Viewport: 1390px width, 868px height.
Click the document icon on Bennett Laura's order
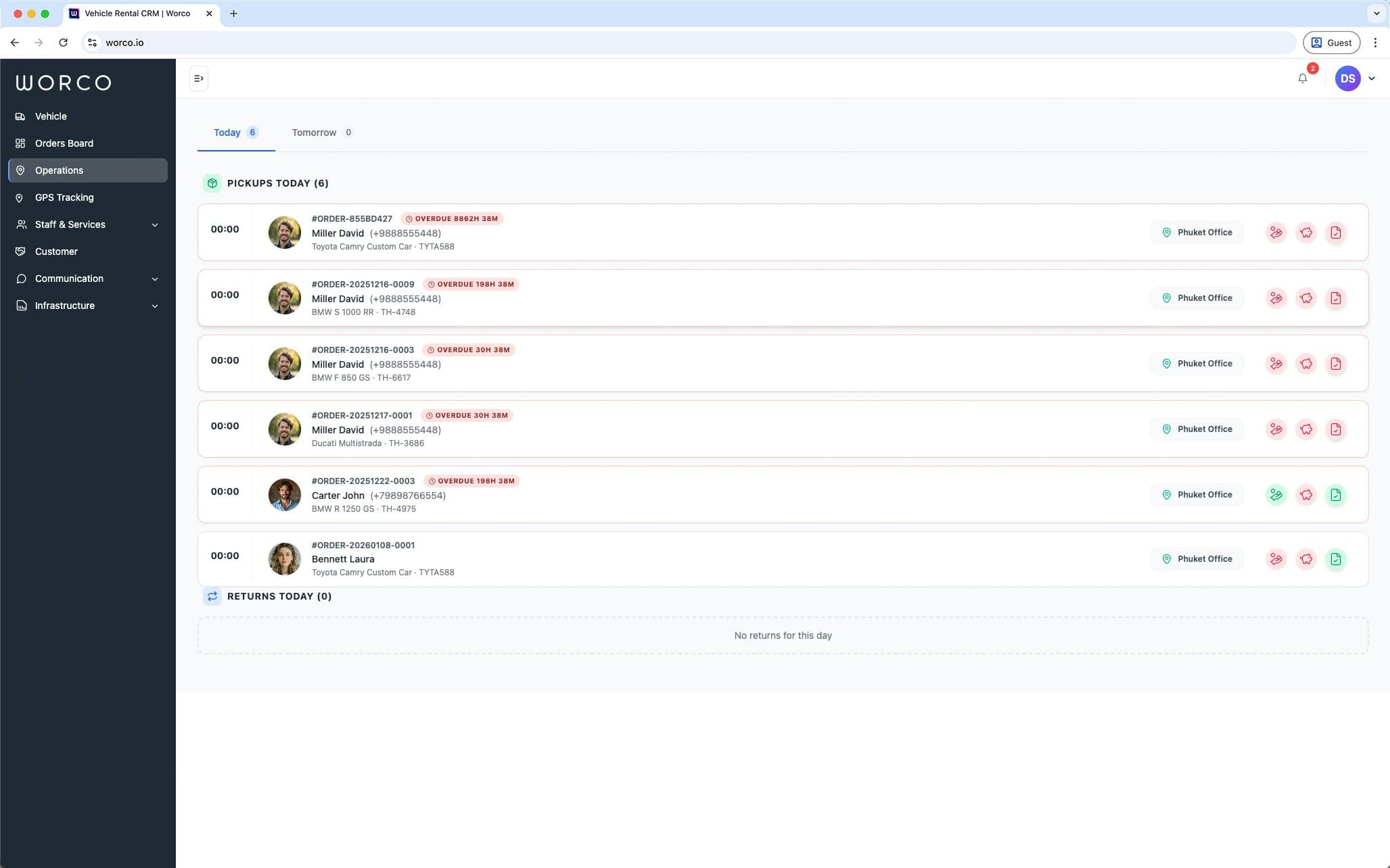click(x=1336, y=558)
